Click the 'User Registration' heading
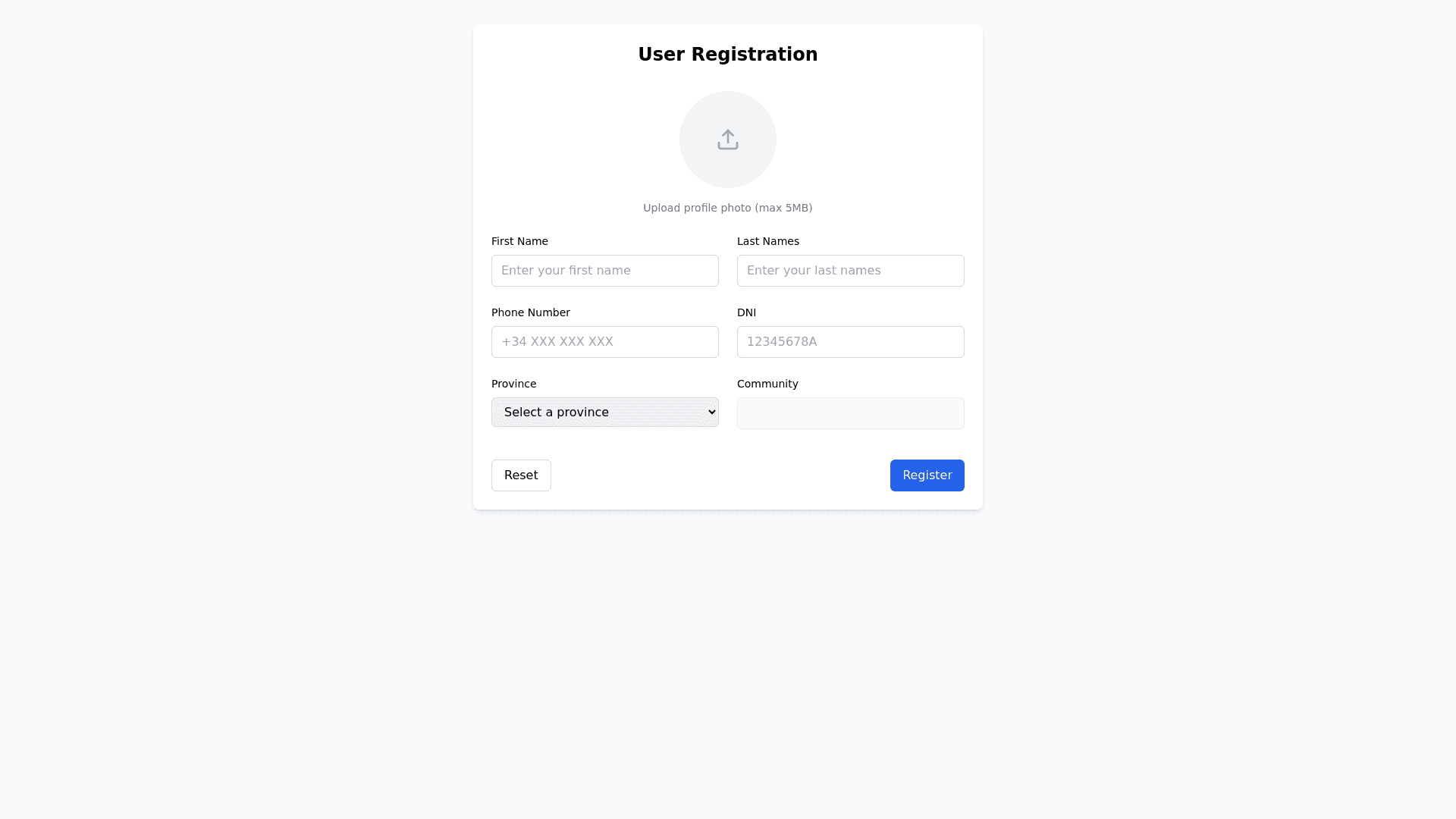1456x819 pixels. [x=727, y=55]
